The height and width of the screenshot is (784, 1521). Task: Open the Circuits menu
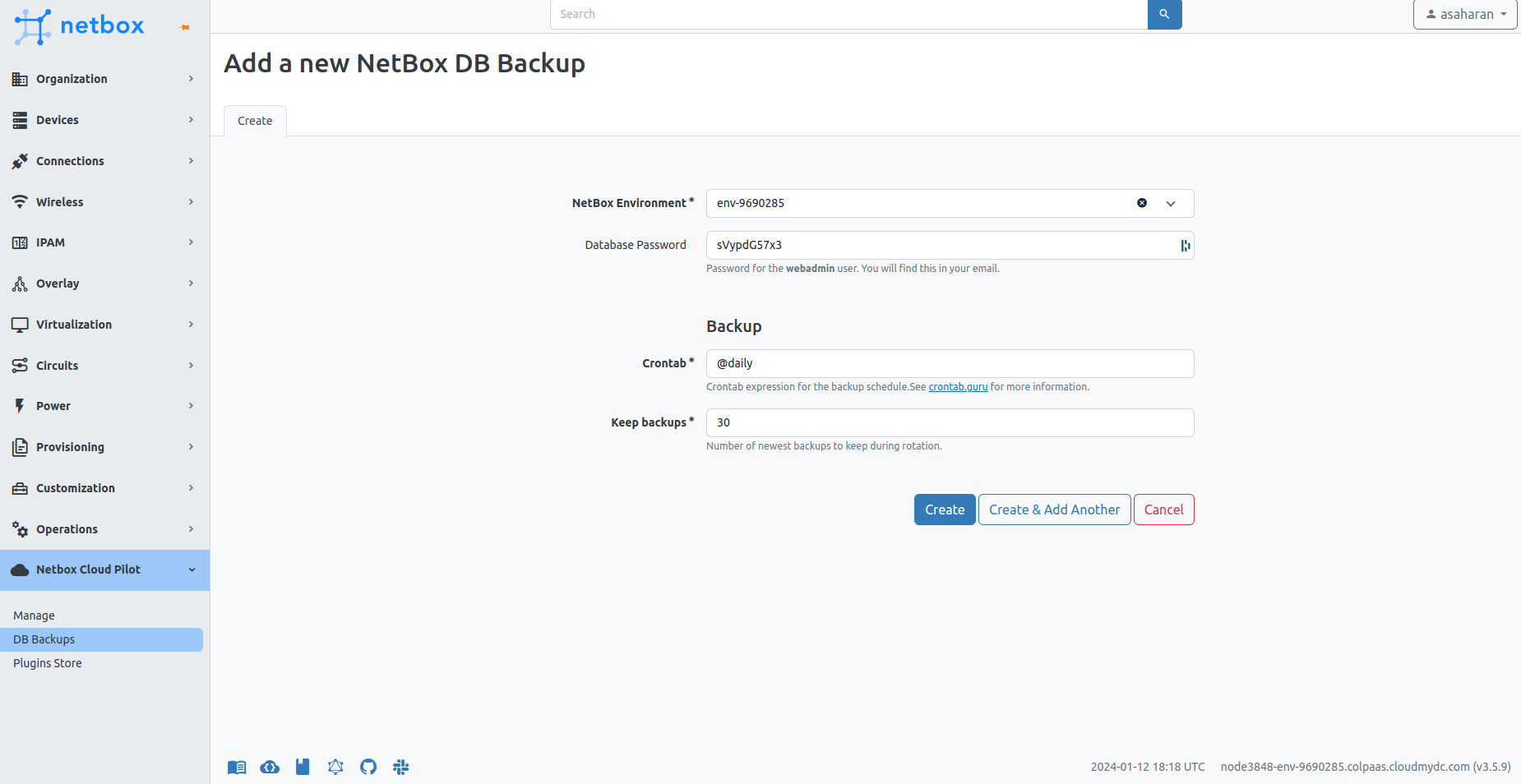[104, 366]
